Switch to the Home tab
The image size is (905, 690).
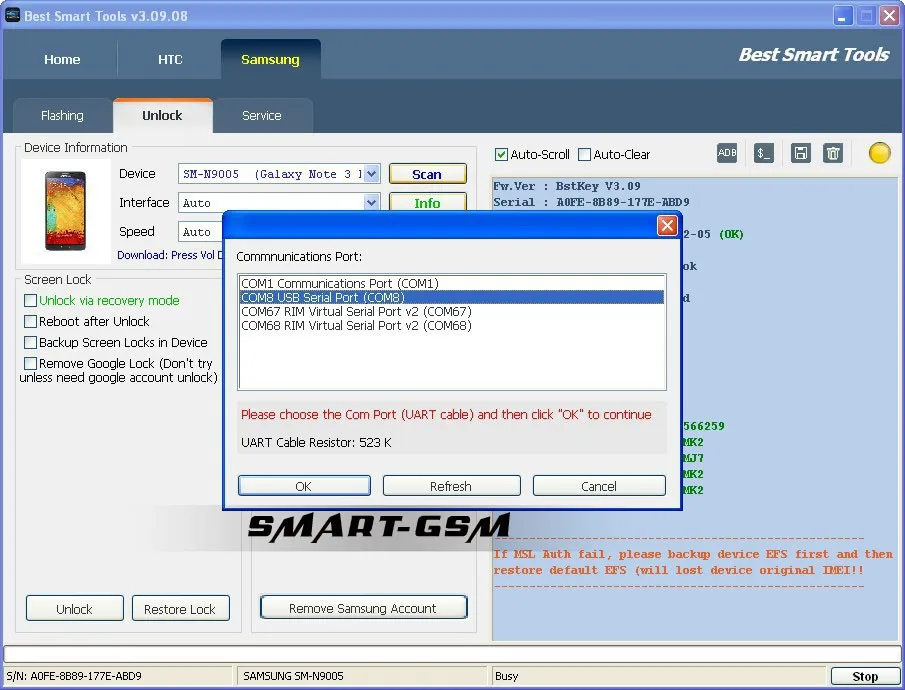pyautogui.click(x=62, y=59)
